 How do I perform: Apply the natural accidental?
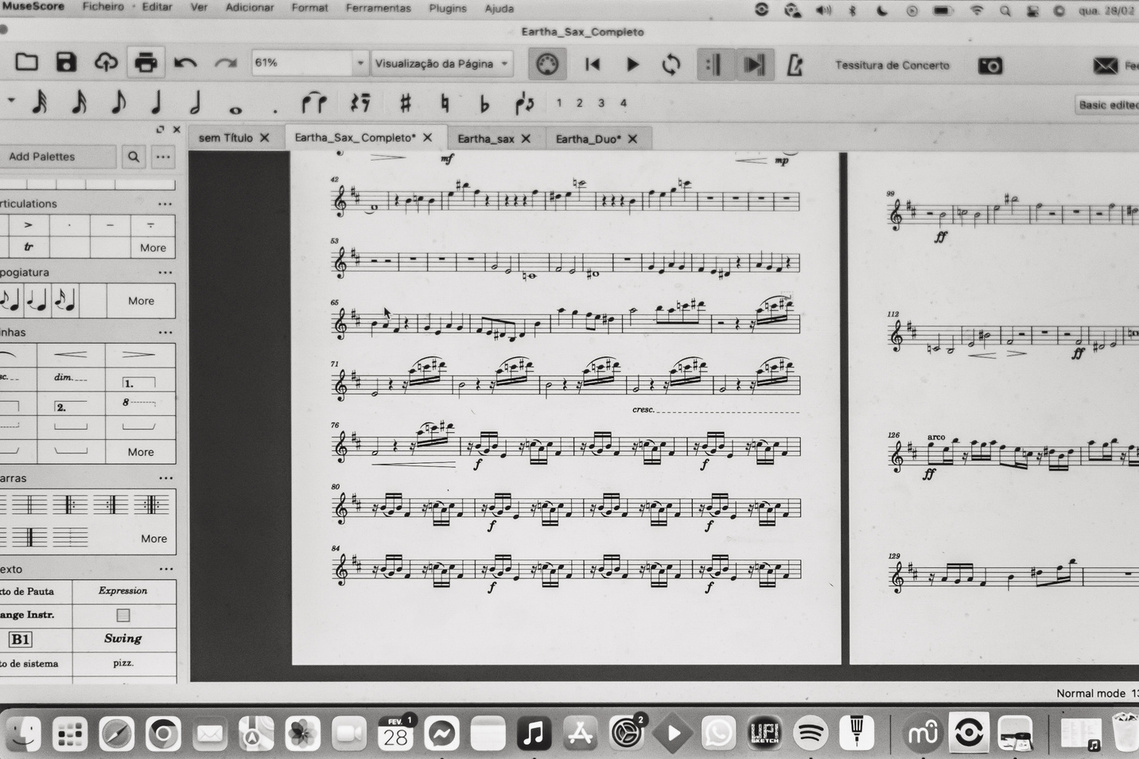pos(445,104)
